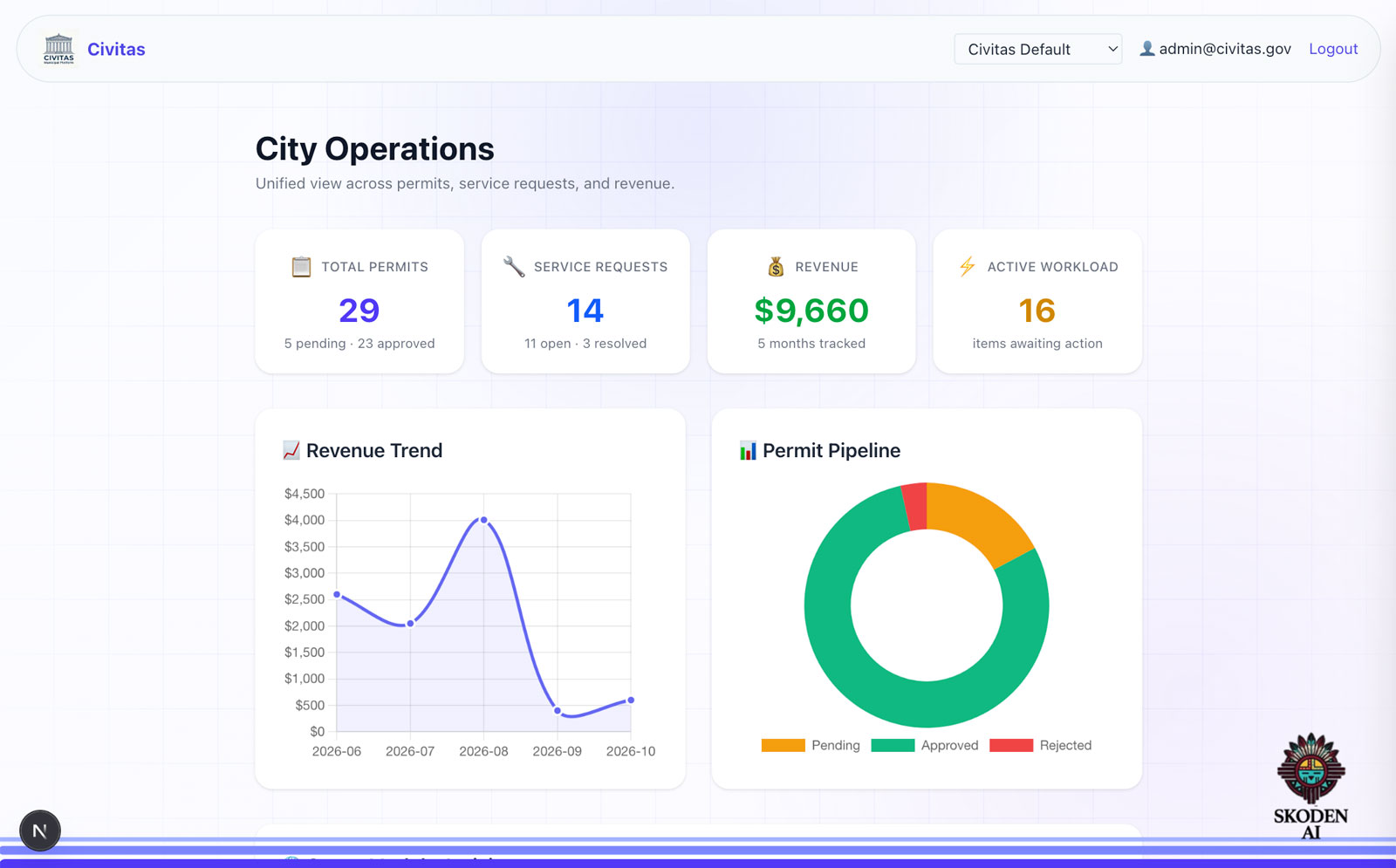The width and height of the screenshot is (1396, 868).
Task: Click the green Approved donut segment
Action: [x=927, y=704]
